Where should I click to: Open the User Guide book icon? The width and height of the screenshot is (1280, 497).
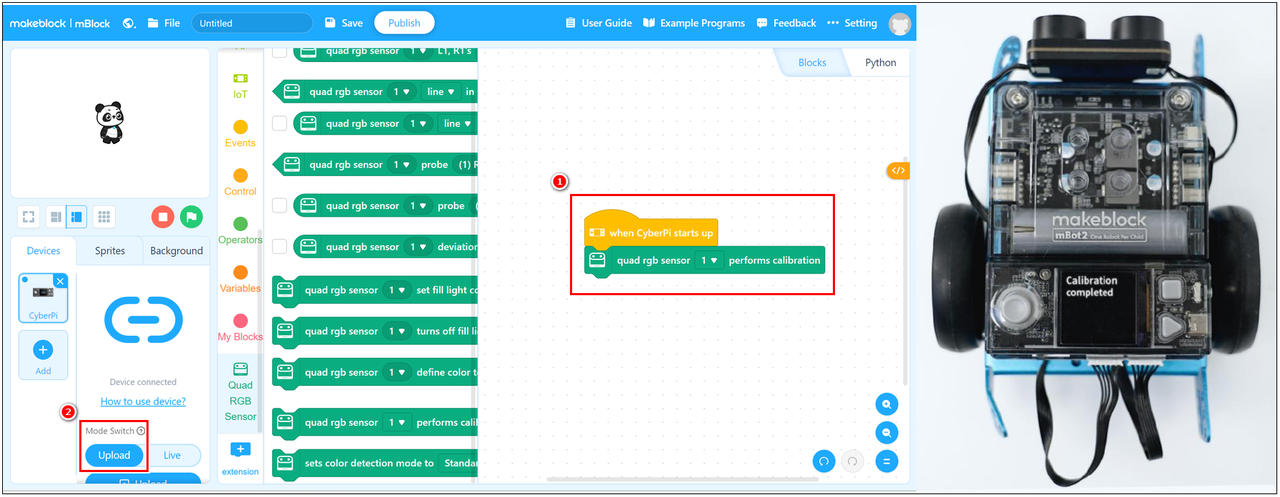(x=571, y=23)
